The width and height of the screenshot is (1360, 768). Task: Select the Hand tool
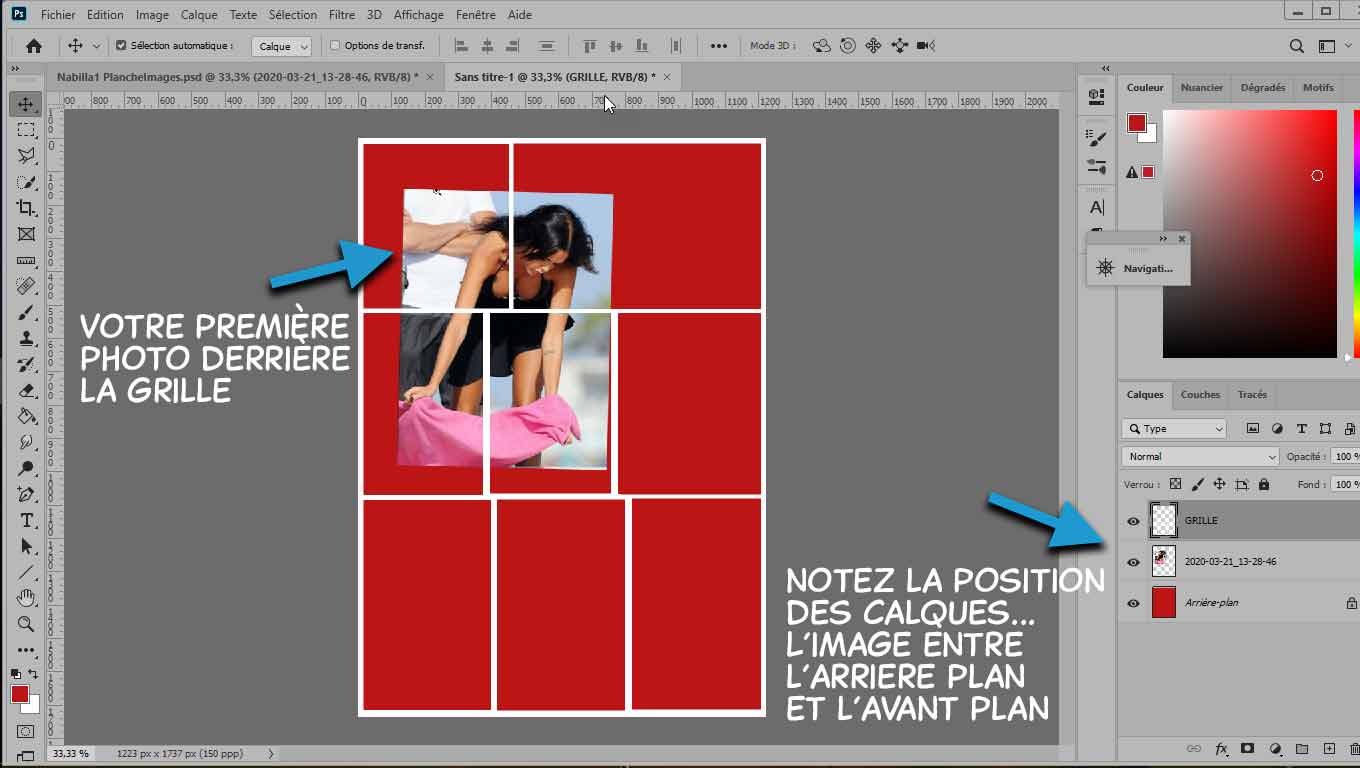(x=26, y=598)
